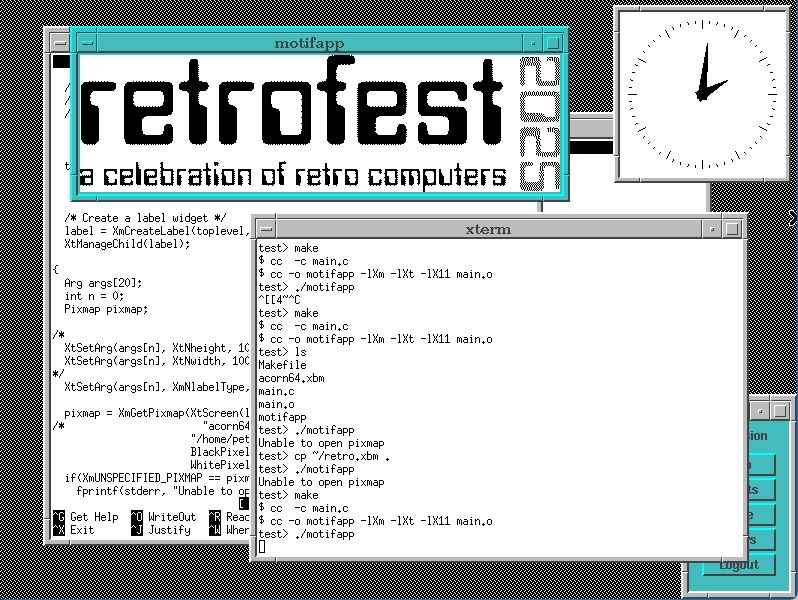Click the retrofest logo label in motifapp
The image size is (798, 600).
point(322,124)
